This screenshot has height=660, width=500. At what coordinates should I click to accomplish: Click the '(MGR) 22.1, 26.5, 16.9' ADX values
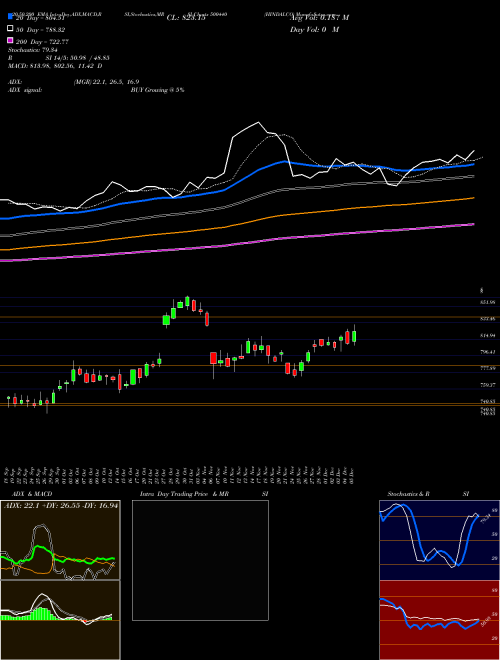[x=106, y=82]
